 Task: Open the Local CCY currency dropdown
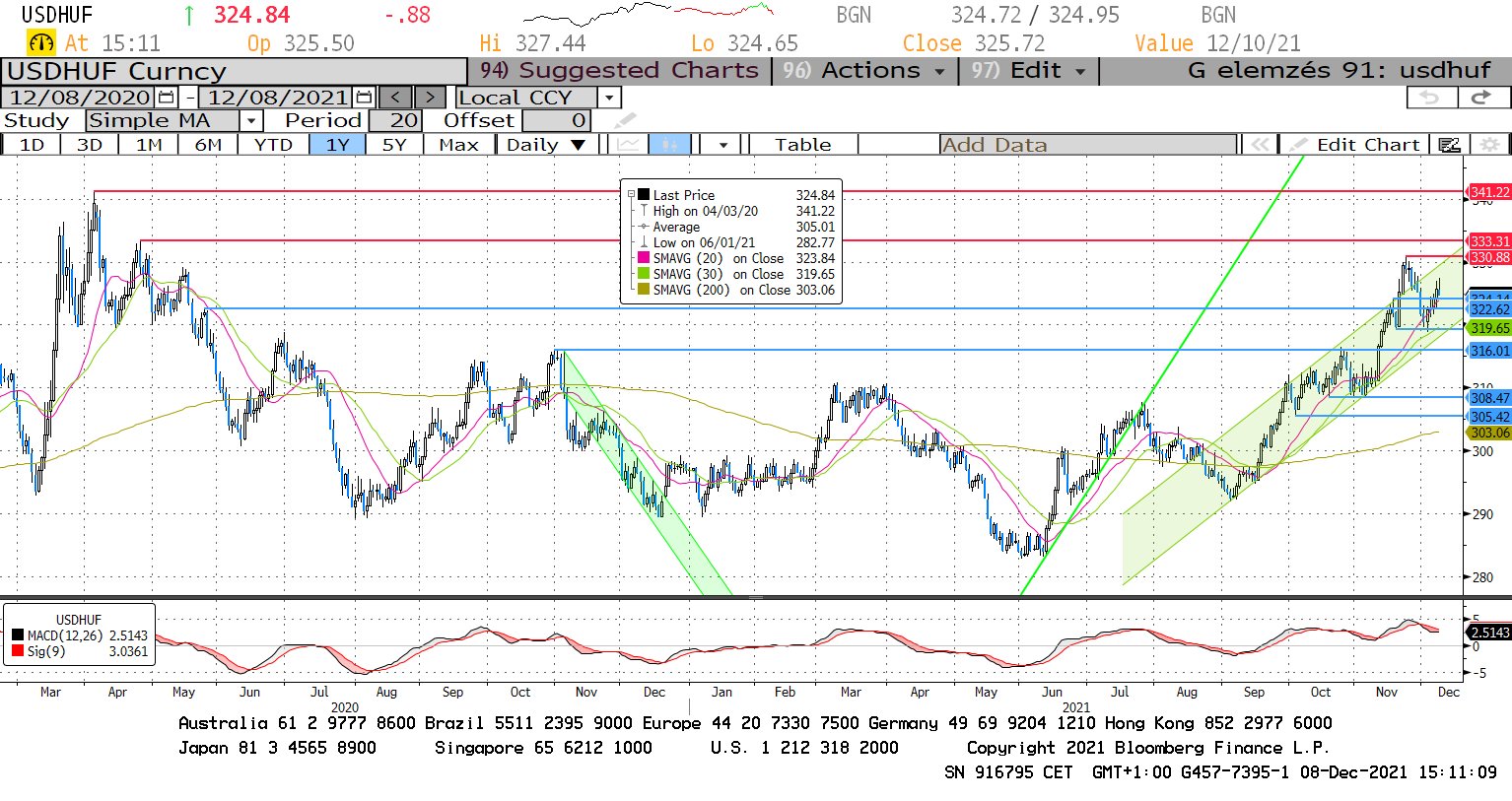click(x=609, y=98)
